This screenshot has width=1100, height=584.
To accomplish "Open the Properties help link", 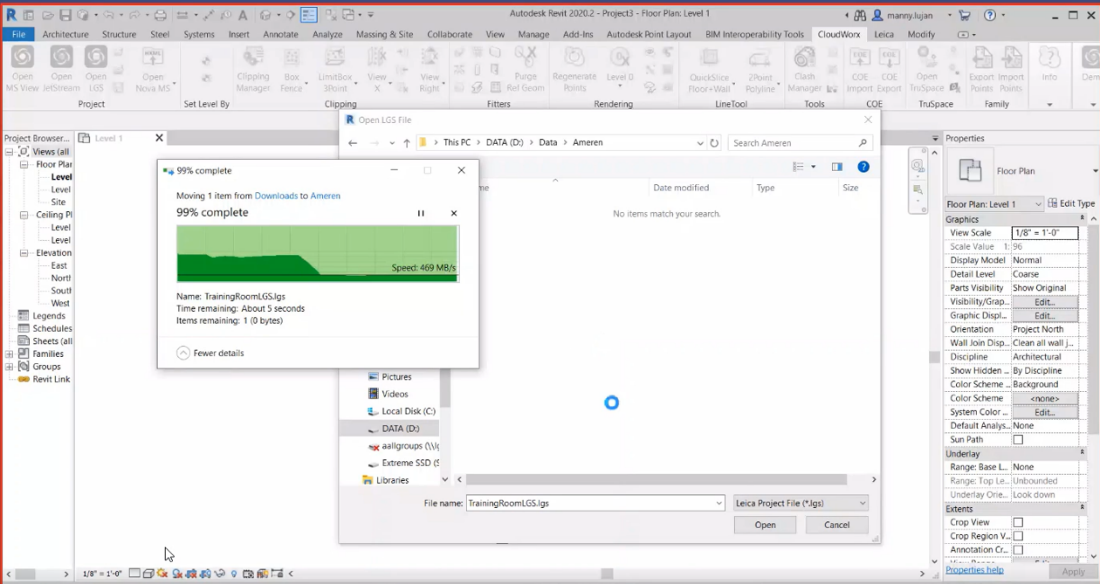I will coord(974,569).
